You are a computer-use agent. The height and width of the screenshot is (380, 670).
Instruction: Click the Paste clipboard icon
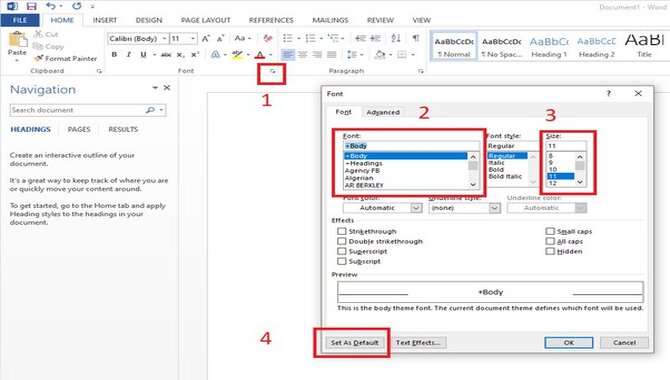click(17, 39)
